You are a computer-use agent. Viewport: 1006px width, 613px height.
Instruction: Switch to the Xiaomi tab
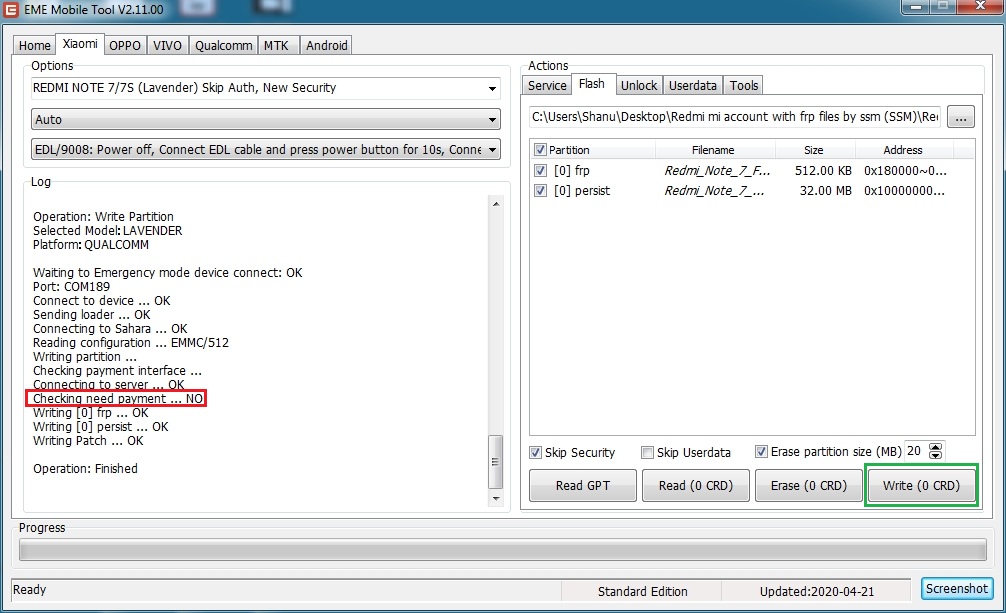pos(80,44)
